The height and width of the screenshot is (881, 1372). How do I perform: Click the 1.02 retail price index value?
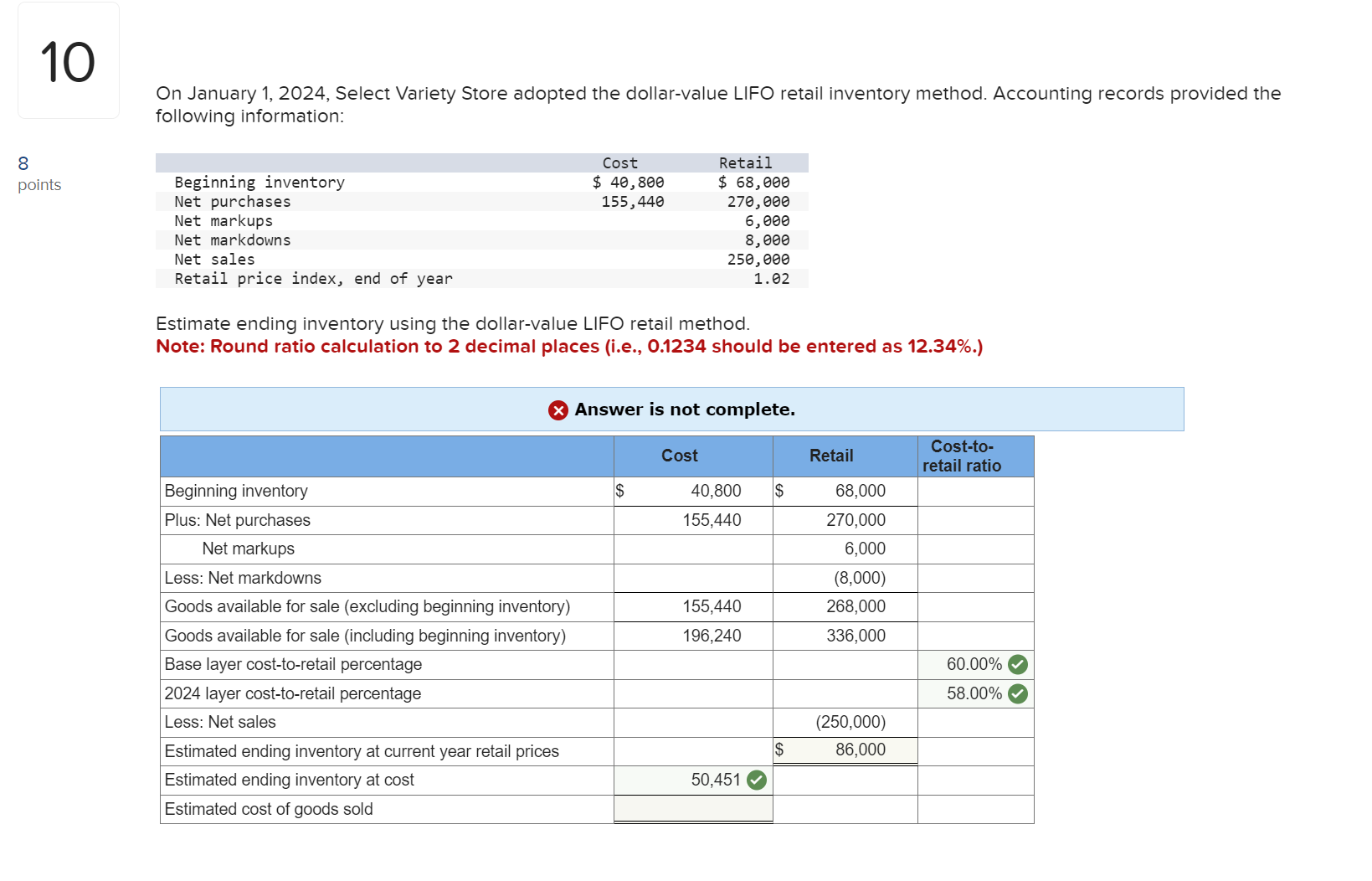click(x=771, y=279)
